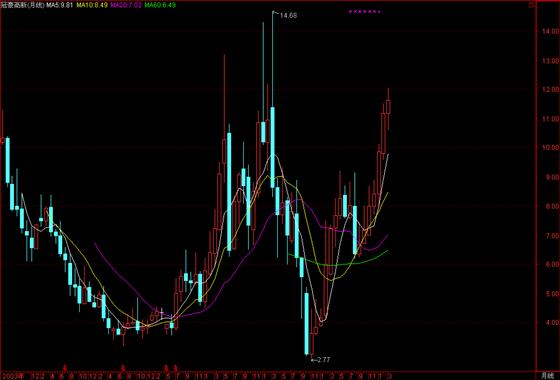The width and height of the screenshot is (560, 380).
Task: Click the 2.77 low price arrow marker
Action: point(321,360)
